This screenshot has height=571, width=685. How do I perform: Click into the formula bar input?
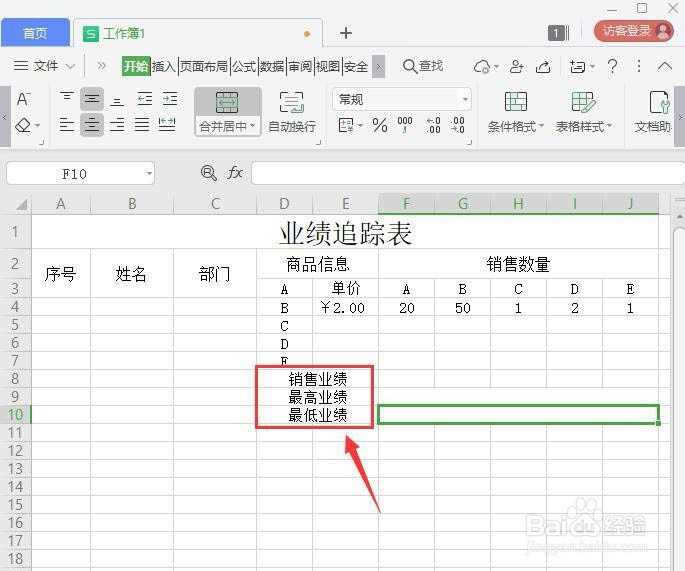[x=467, y=173]
